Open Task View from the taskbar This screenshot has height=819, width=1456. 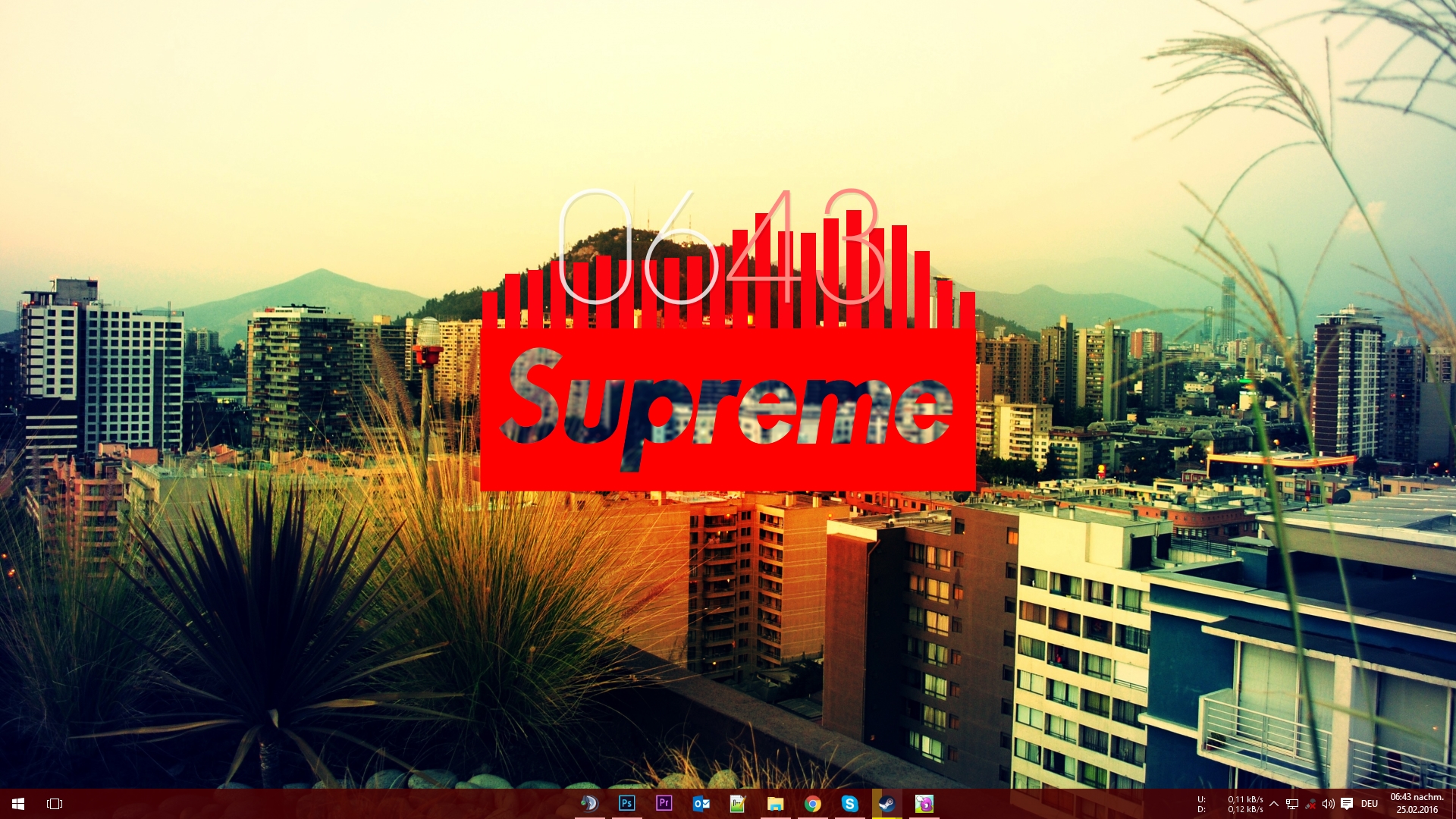[x=55, y=804]
